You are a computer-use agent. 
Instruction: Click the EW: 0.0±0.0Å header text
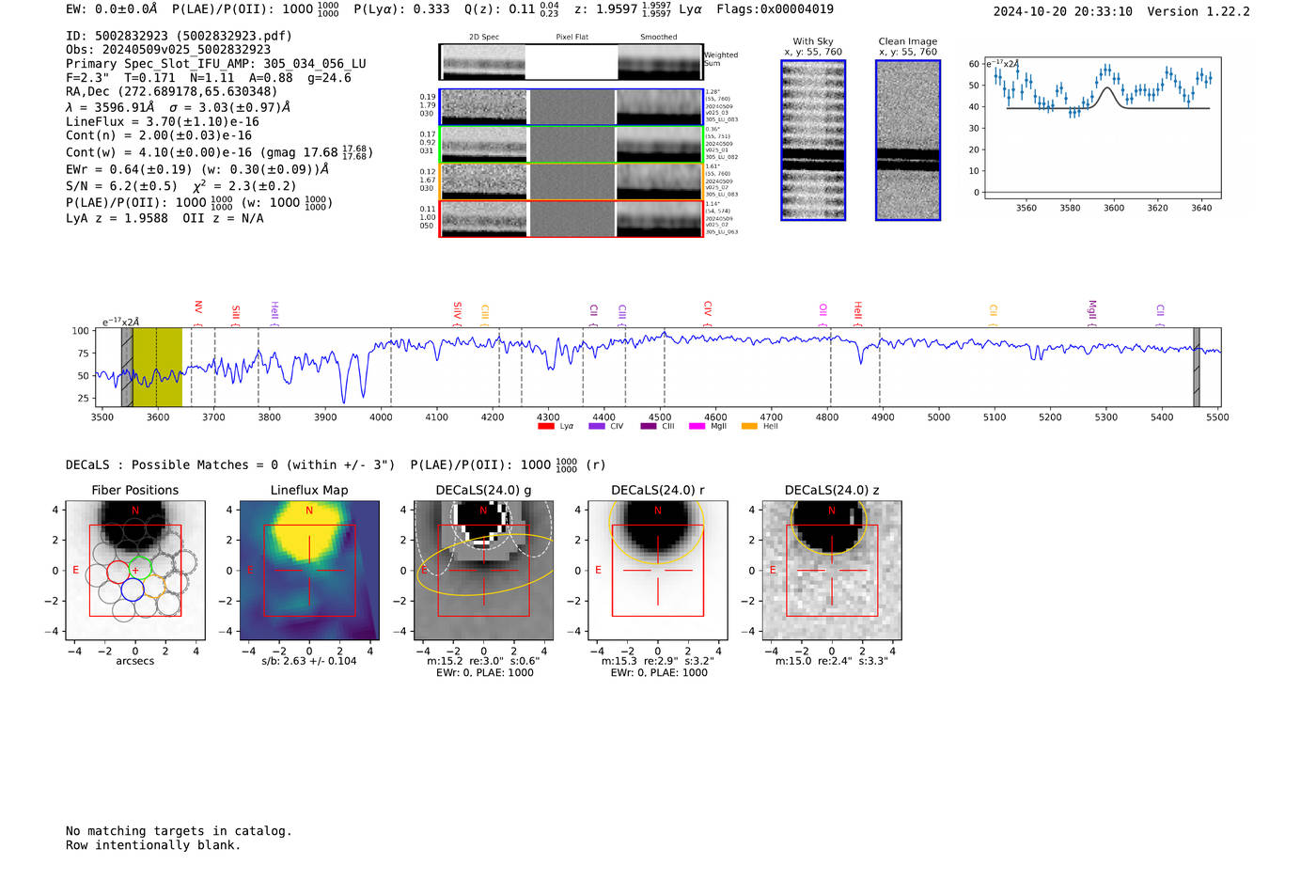click(112, 9)
